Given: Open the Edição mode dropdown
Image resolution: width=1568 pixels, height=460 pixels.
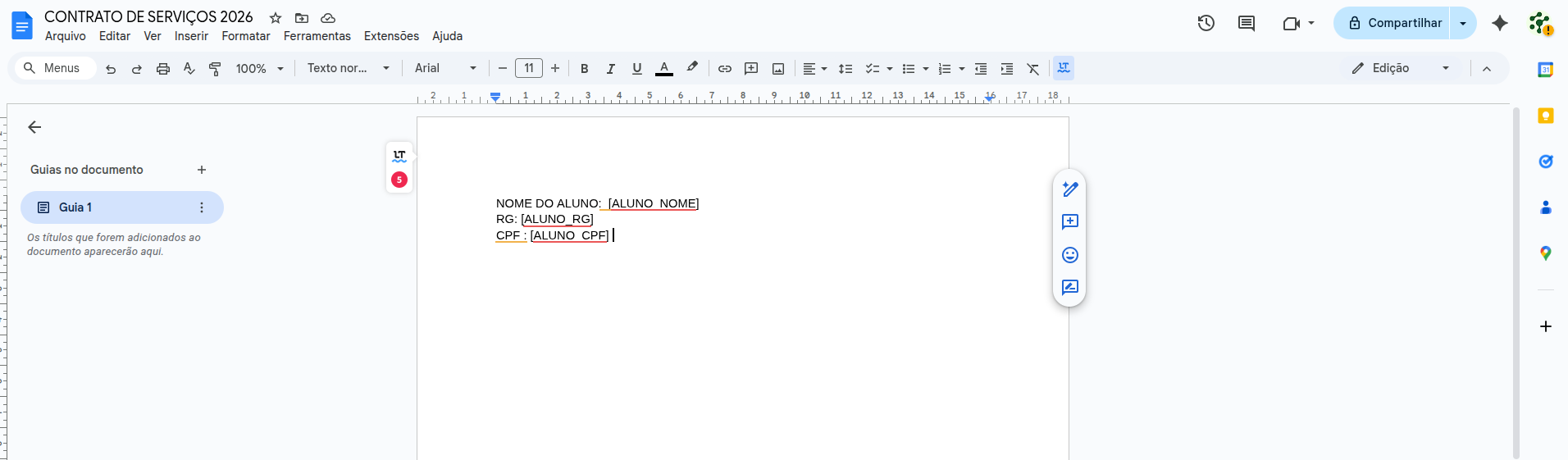Looking at the screenshot, I should coord(1401,68).
